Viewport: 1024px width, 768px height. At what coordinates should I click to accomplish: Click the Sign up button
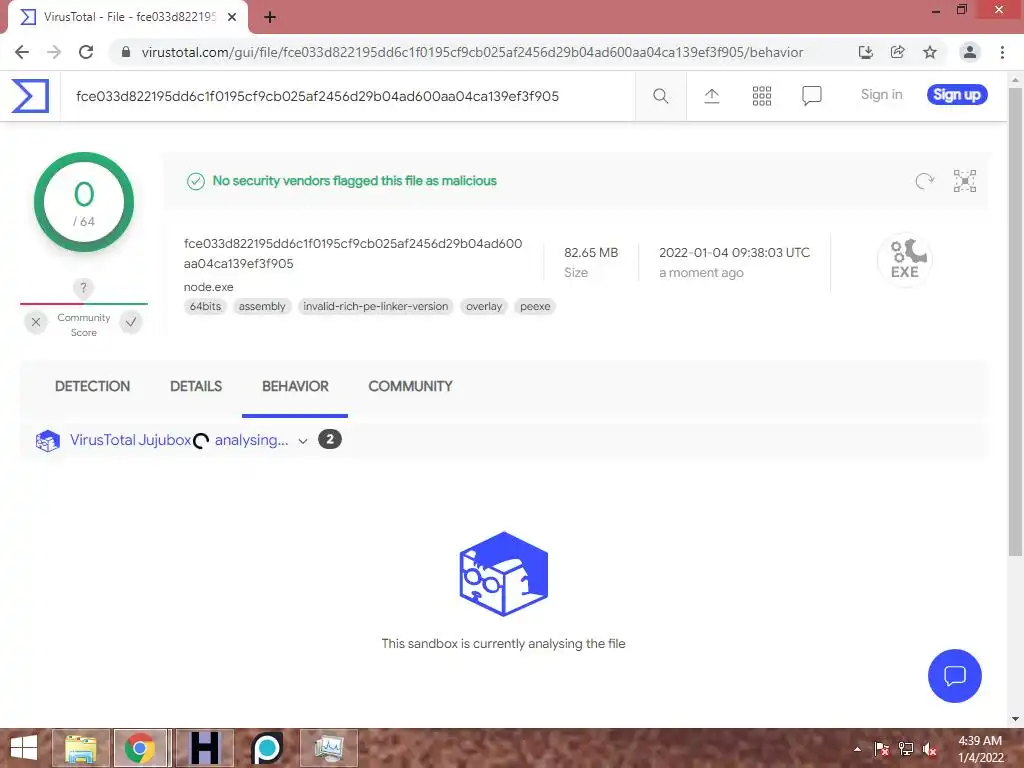(x=957, y=95)
